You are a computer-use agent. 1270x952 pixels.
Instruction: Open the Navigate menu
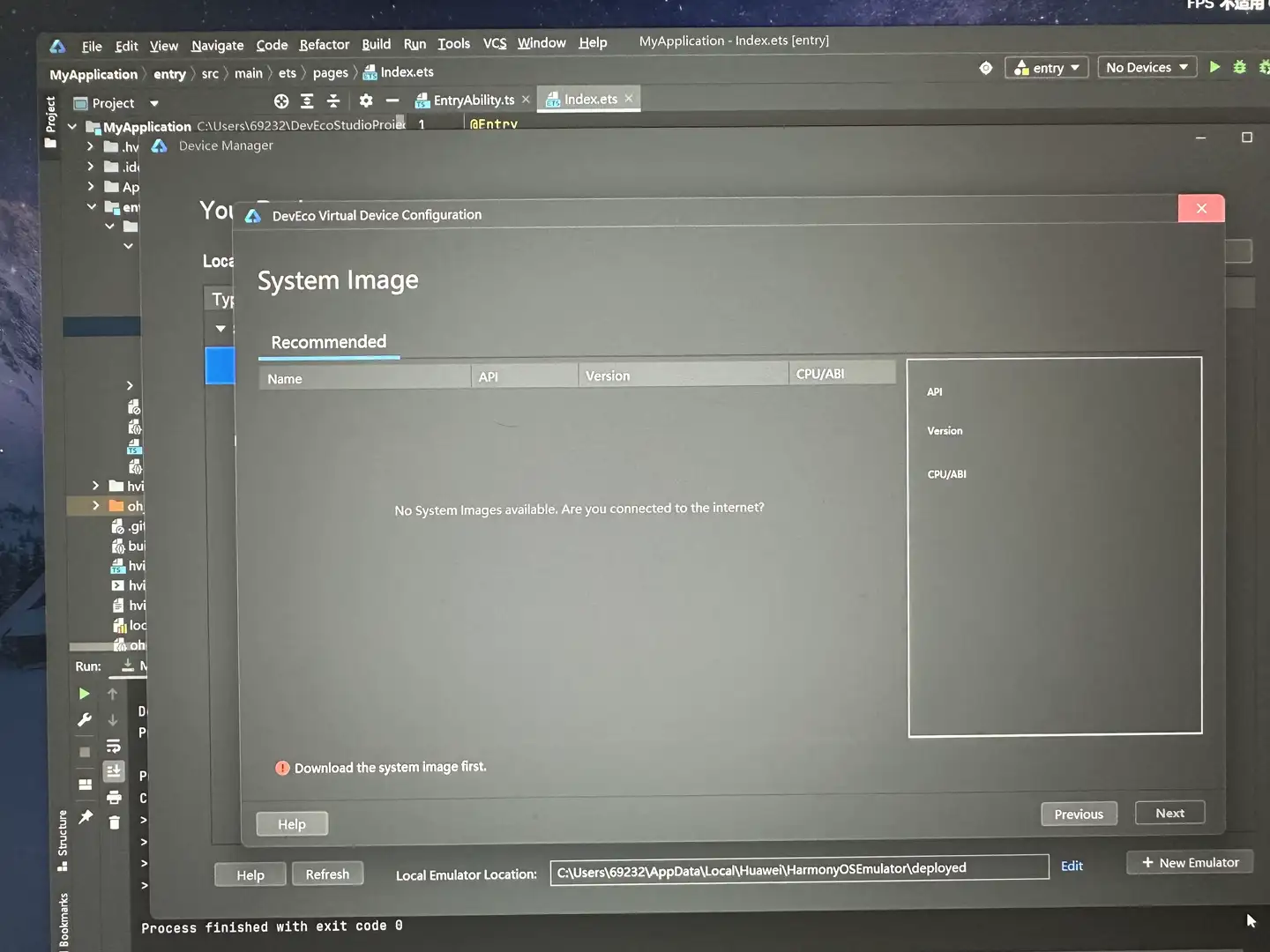coord(217,45)
